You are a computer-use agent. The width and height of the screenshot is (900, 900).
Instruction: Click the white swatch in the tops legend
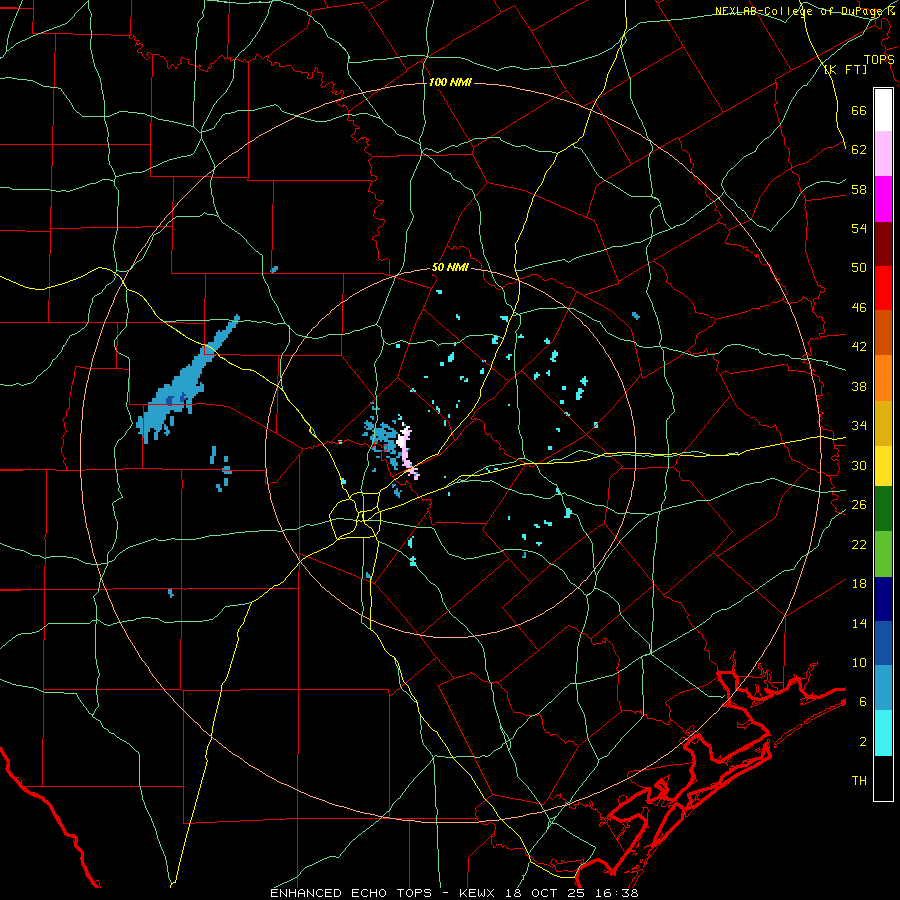click(883, 110)
